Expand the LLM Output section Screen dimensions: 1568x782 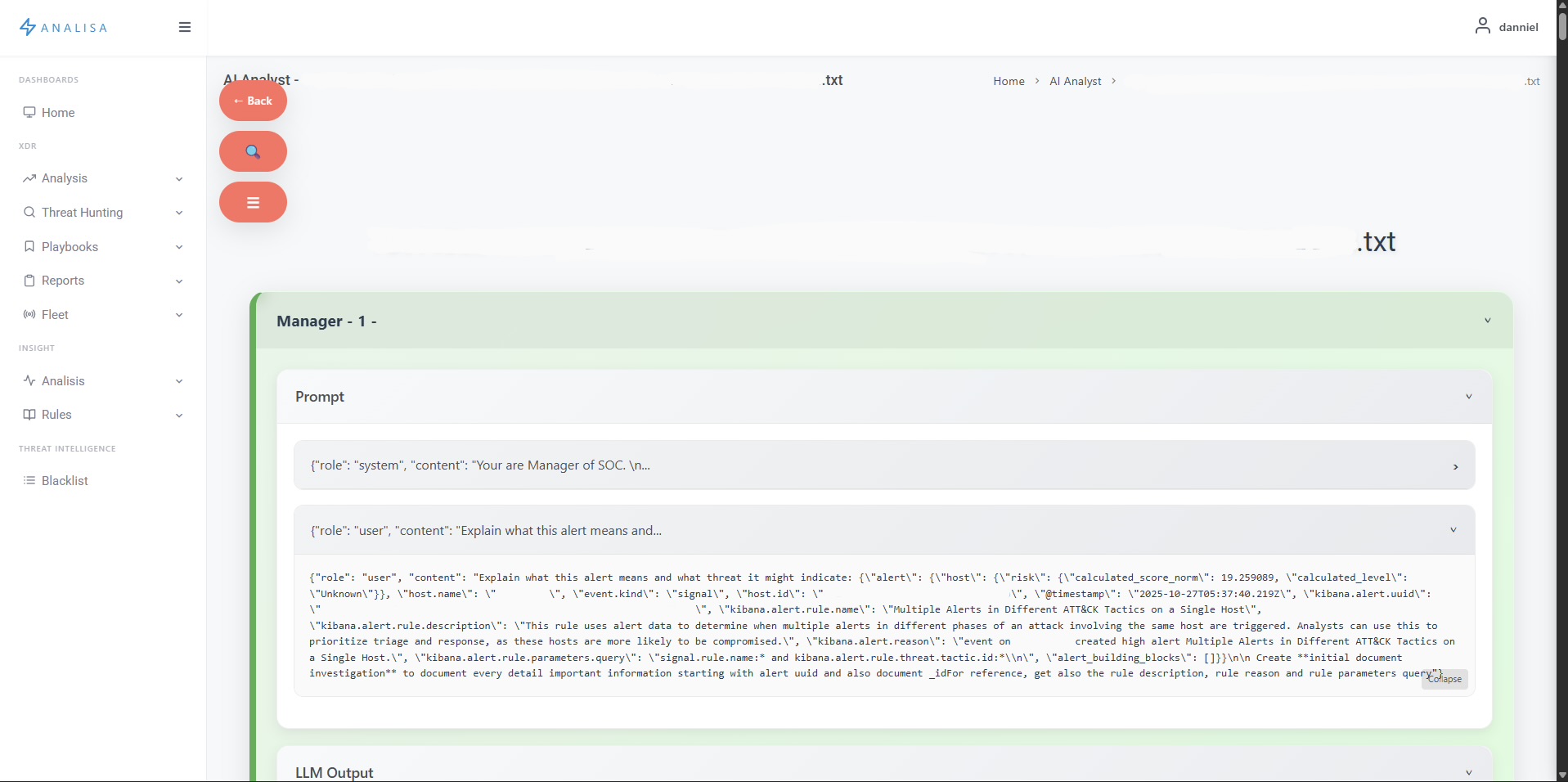point(1468,772)
